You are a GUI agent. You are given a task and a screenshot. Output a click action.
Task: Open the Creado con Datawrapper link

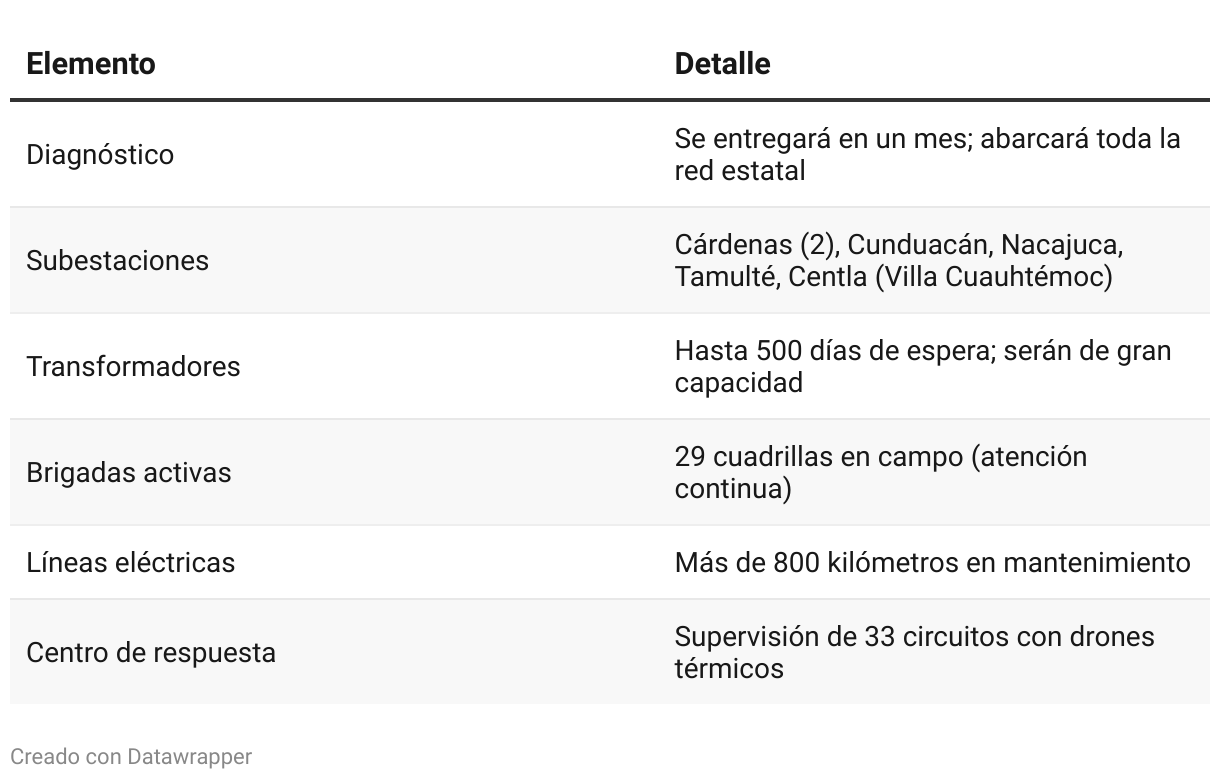(x=131, y=757)
